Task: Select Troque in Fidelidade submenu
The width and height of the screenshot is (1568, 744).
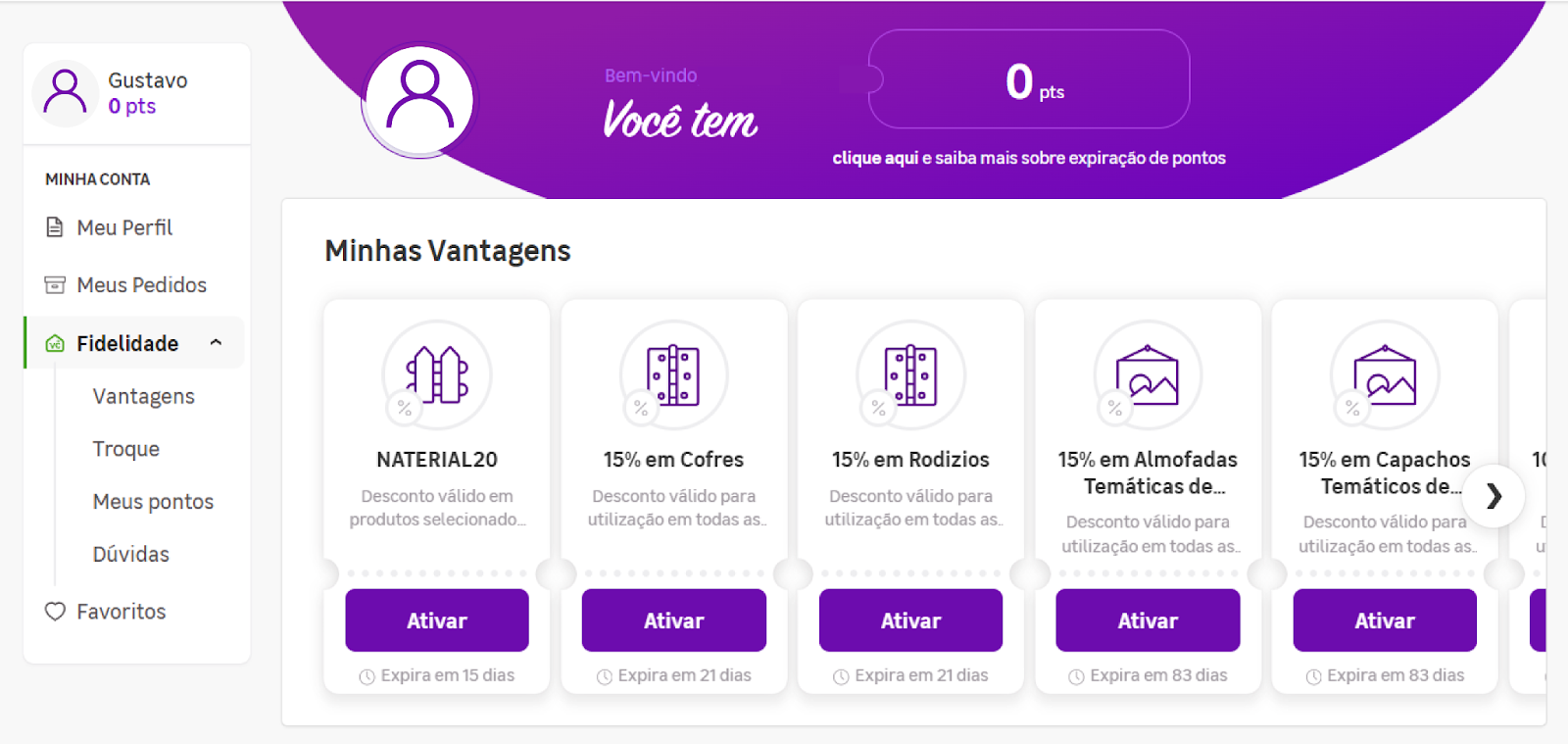Action: point(125,449)
